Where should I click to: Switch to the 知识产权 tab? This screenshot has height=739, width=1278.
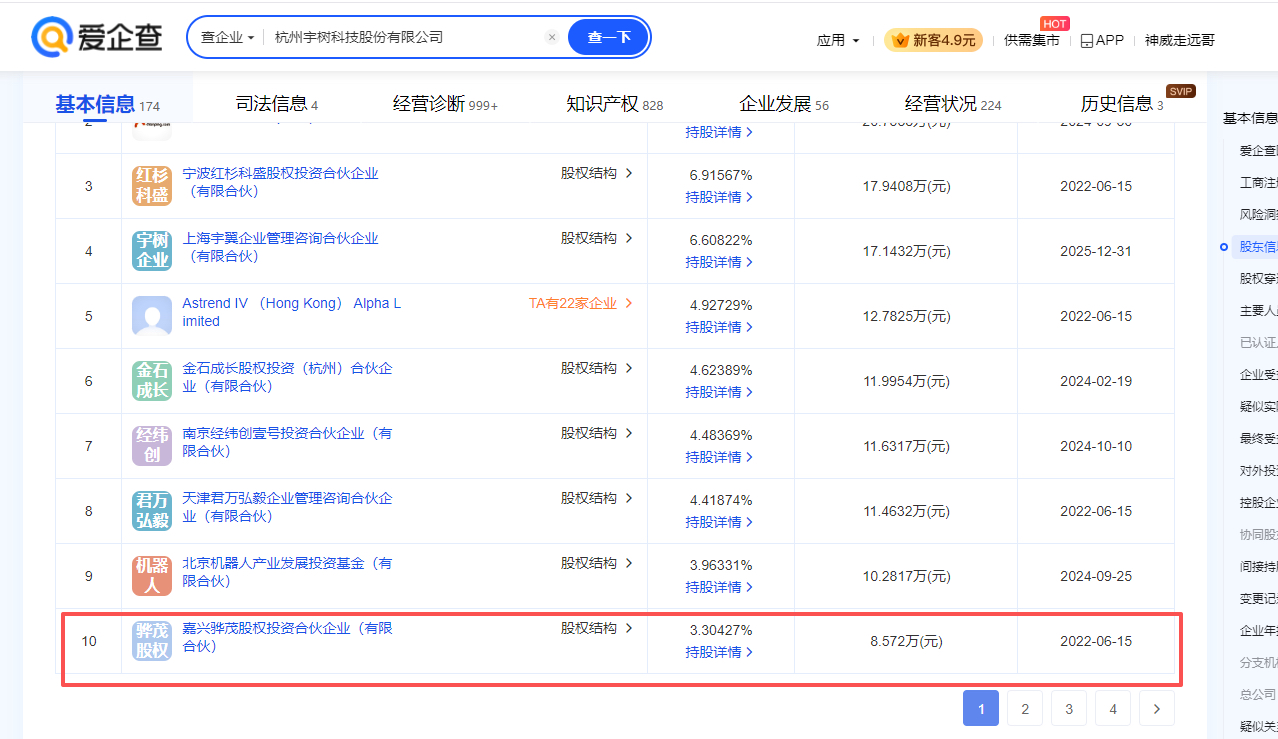(x=614, y=104)
